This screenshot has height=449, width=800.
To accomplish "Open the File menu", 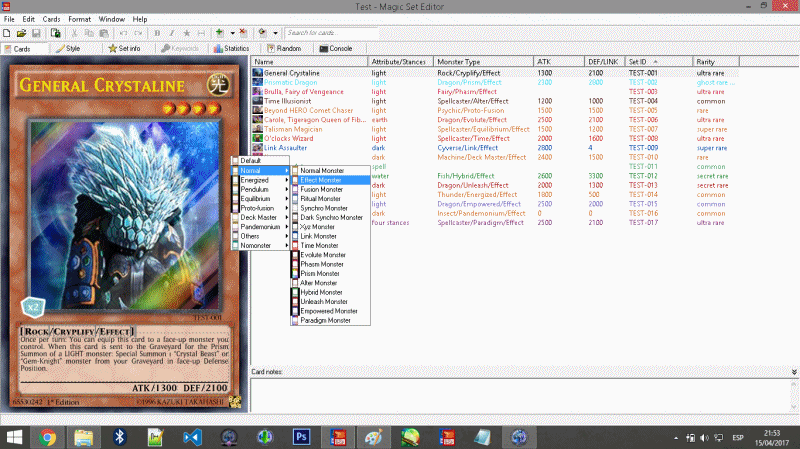I will [9, 19].
